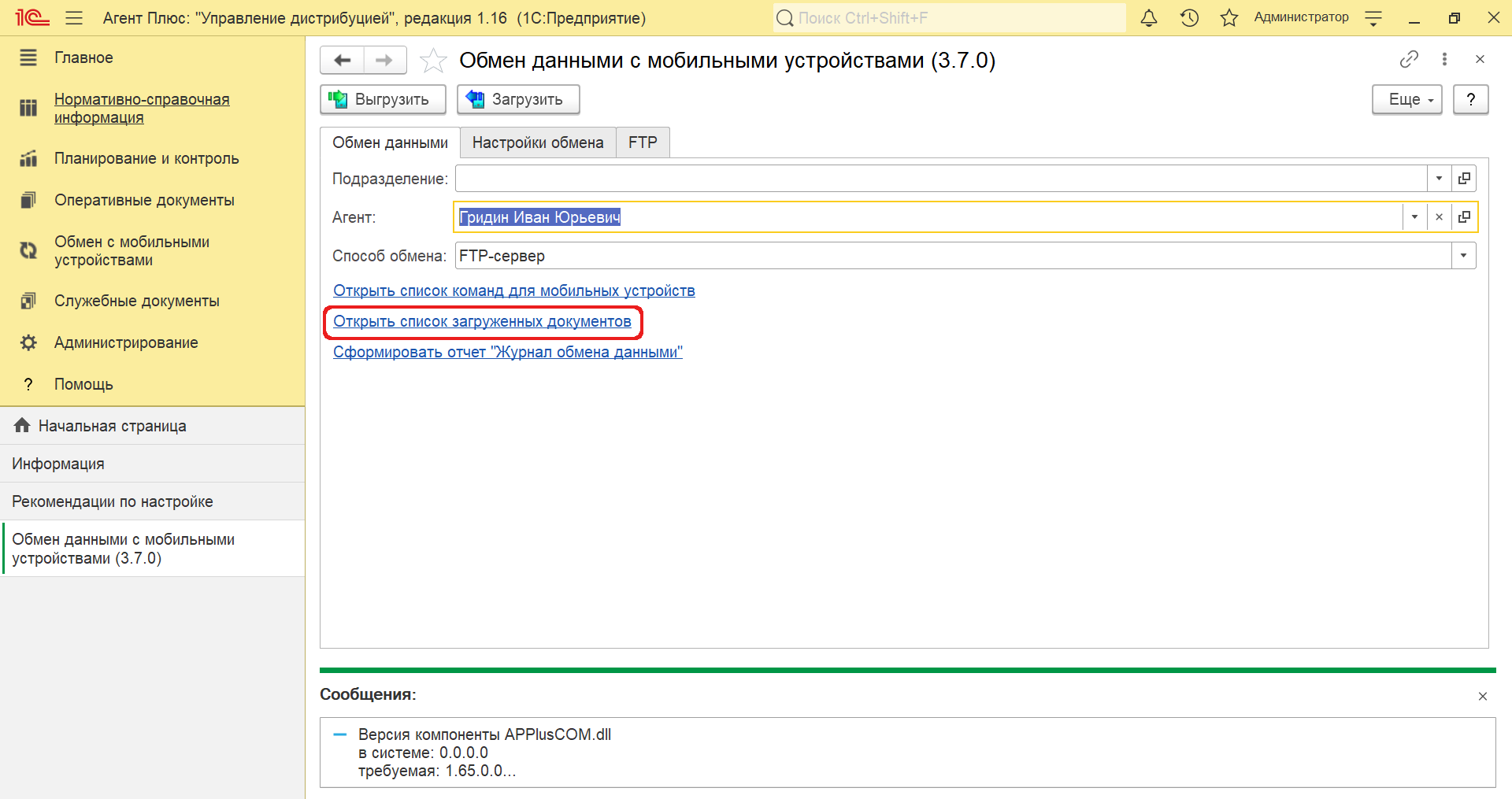This screenshot has width=1512, height=799.
Task: Open the mobile device commands list link
Action: tap(513, 290)
